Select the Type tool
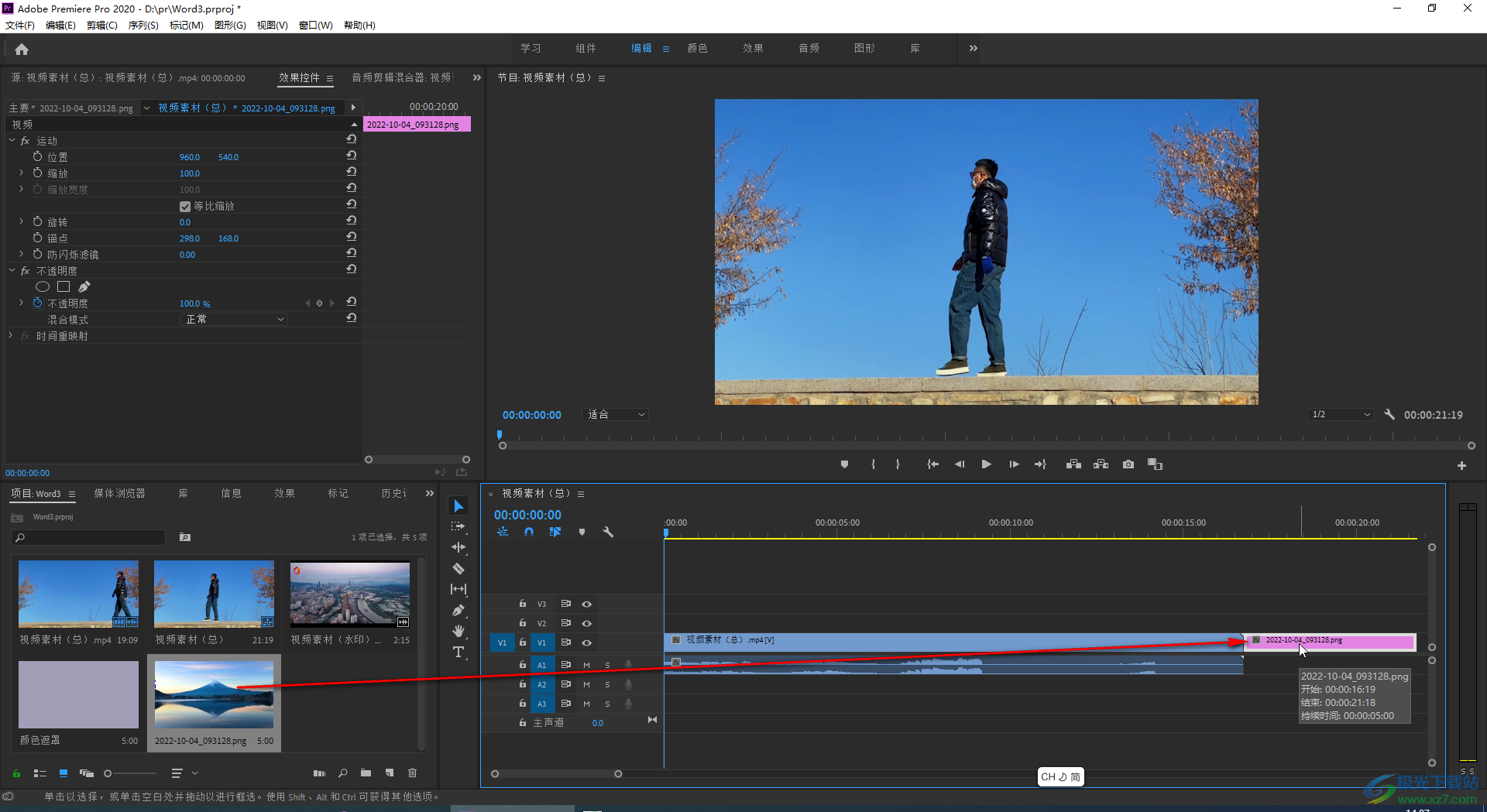 click(x=458, y=652)
